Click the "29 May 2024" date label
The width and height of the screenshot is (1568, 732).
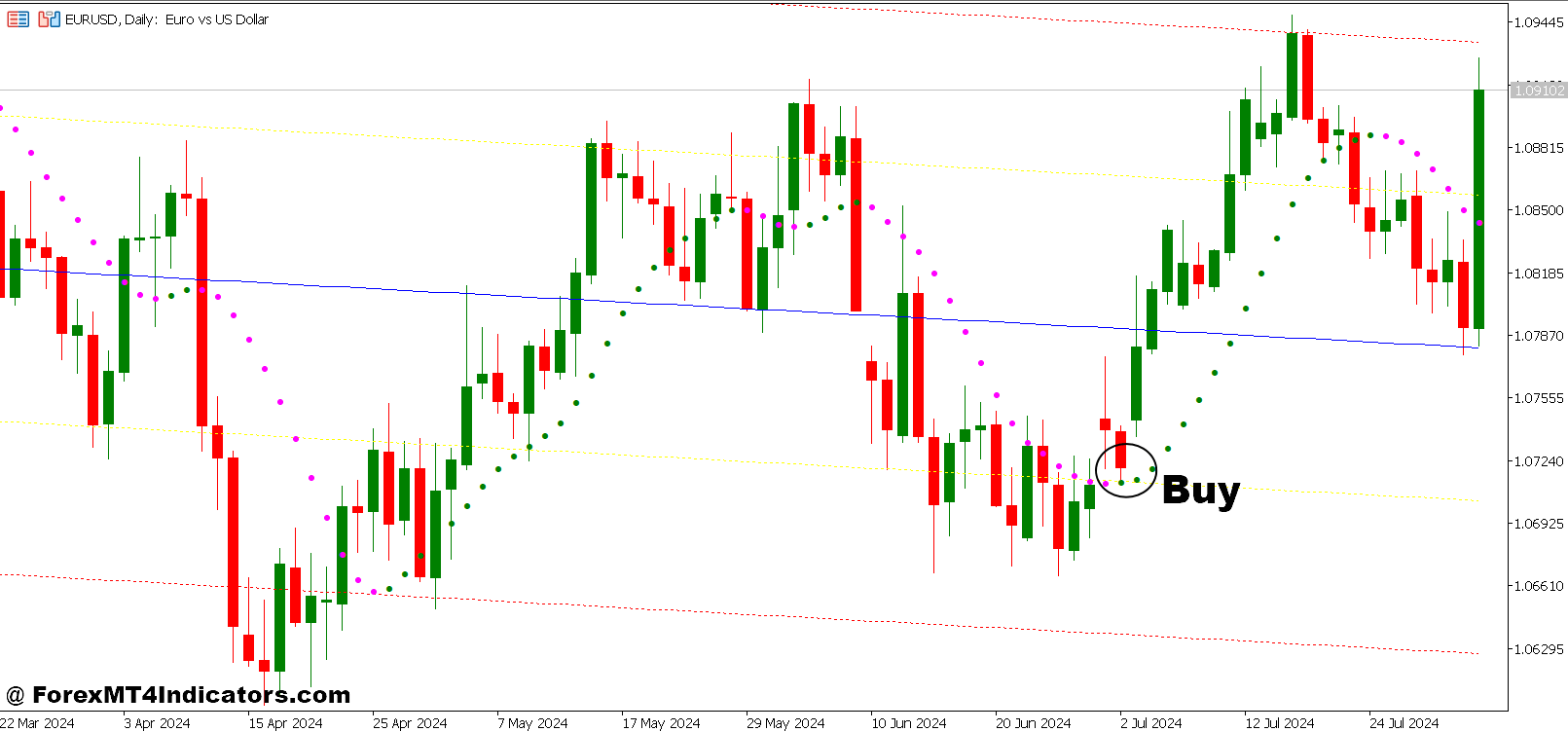785,723
